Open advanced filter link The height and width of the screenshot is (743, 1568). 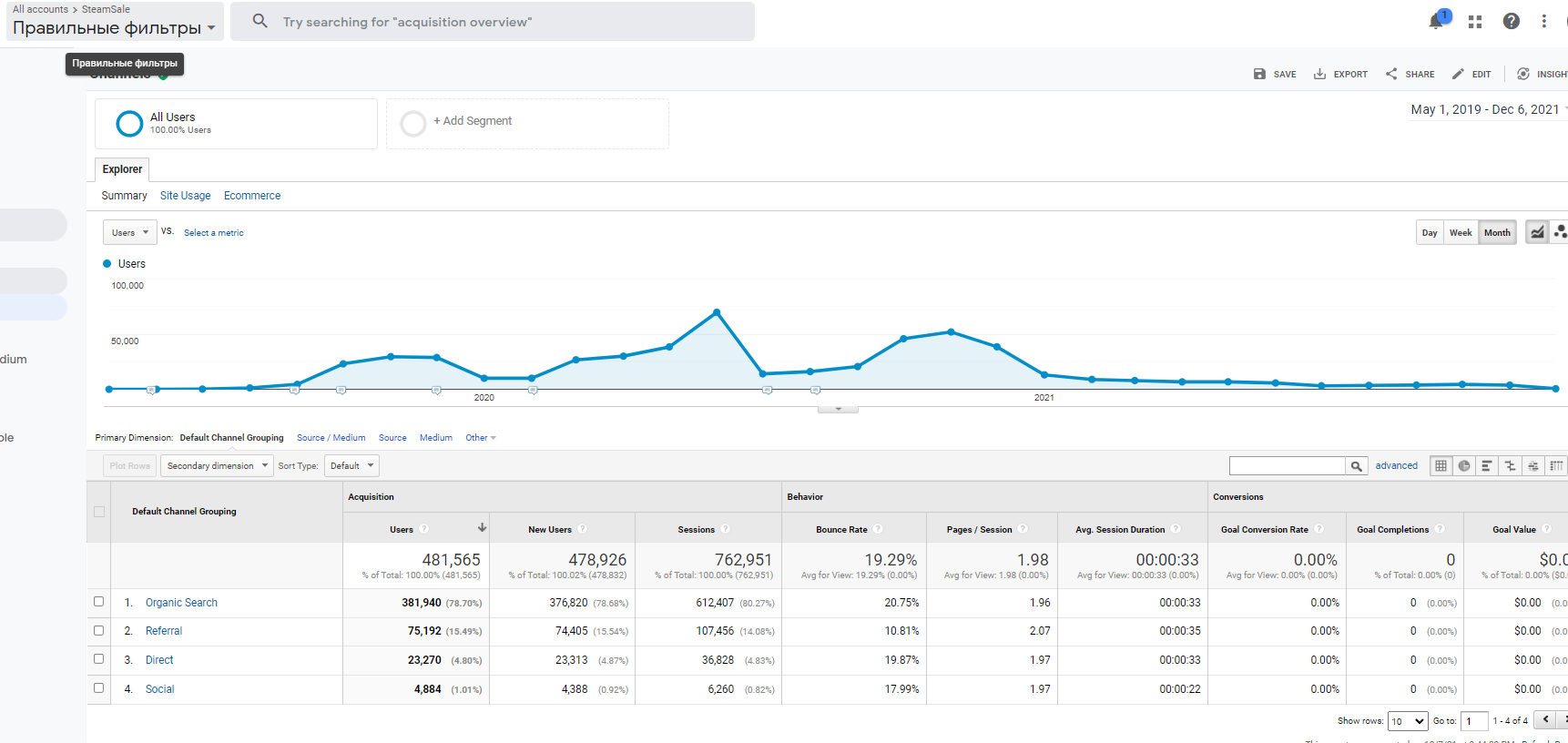[1396, 465]
